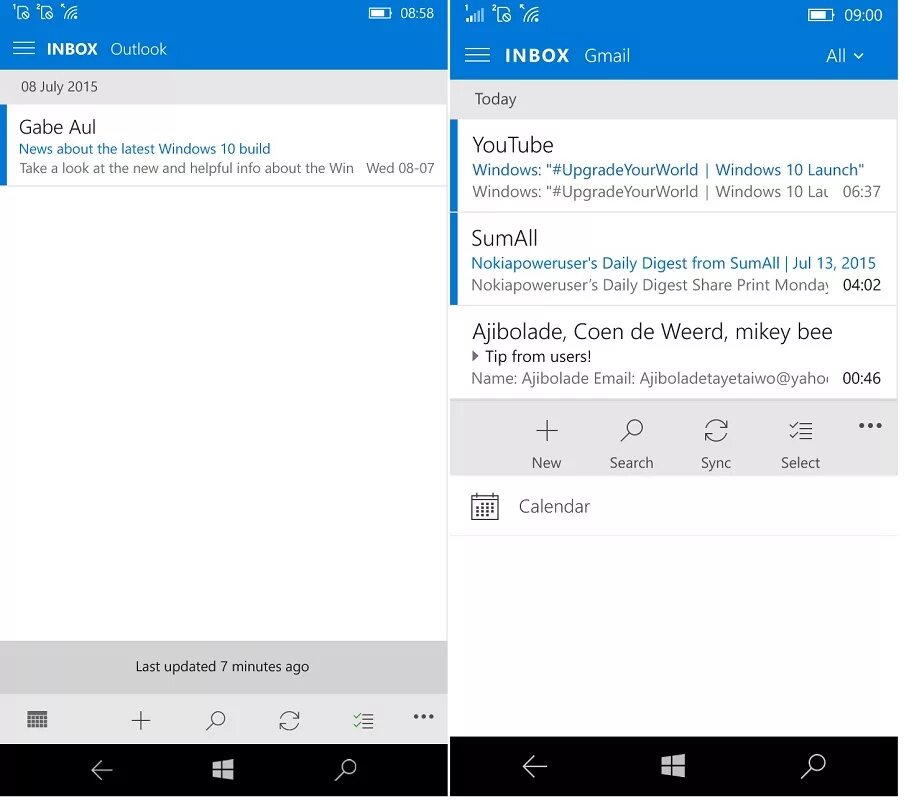Screen dimensions: 904x800
Task: Tap the Search magnifier in Gmail toolbar
Action: coord(631,431)
